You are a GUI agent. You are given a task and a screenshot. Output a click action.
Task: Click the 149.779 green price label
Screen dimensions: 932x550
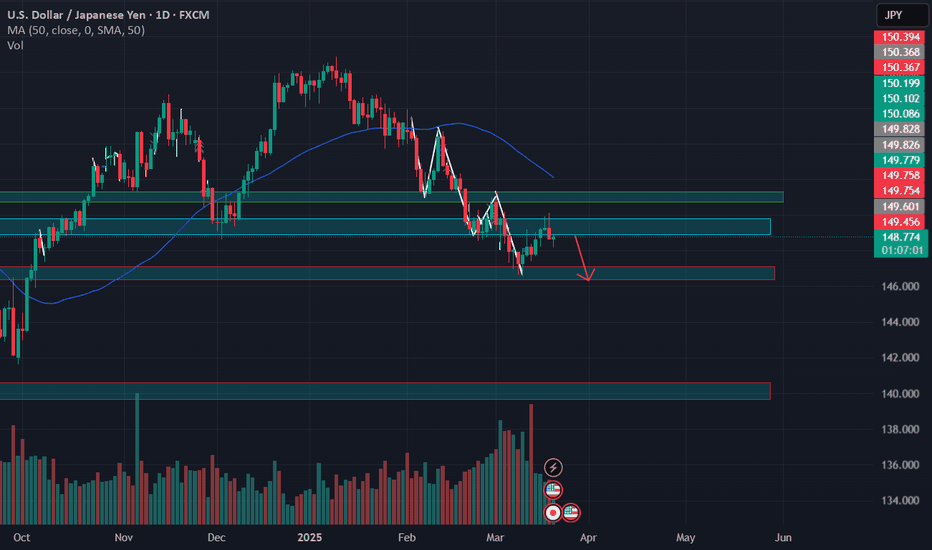(900, 160)
